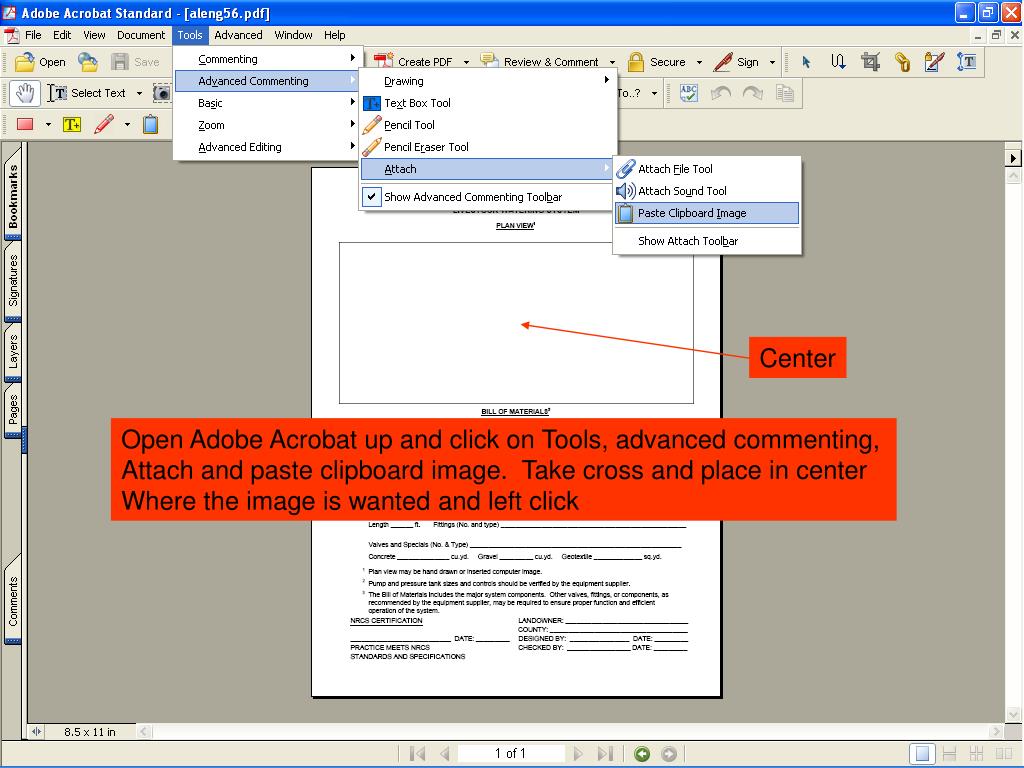Expand the Drawing submenu

tap(488, 81)
